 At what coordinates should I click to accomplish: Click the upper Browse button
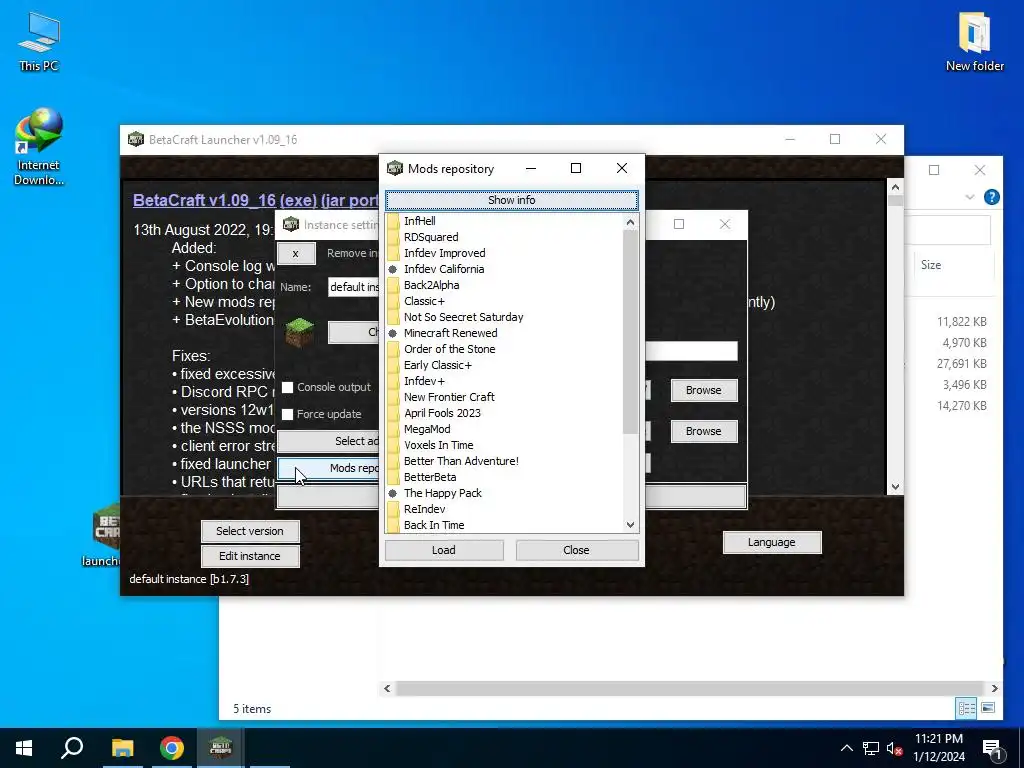click(x=704, y=390)
